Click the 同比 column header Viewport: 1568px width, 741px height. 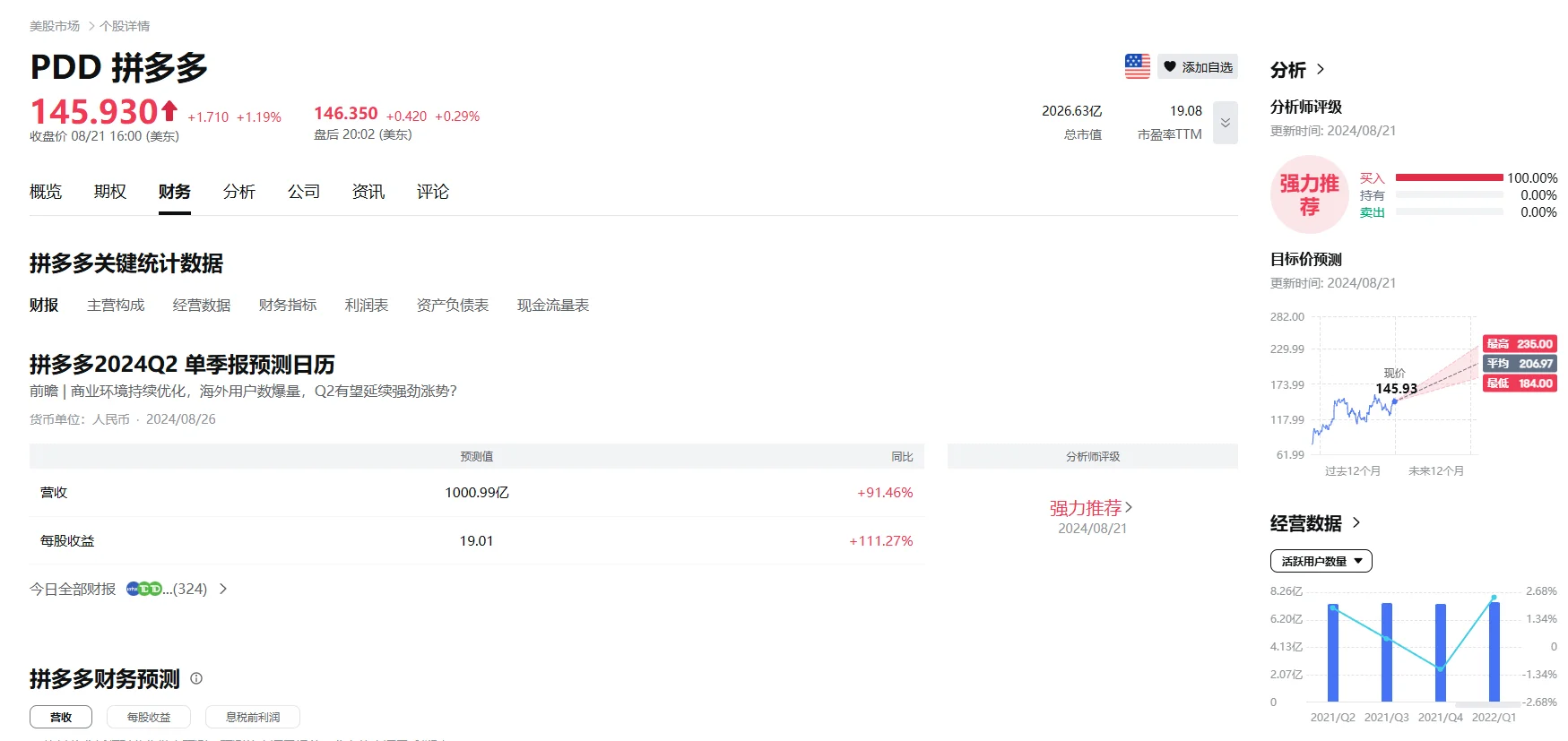point(903,457)
